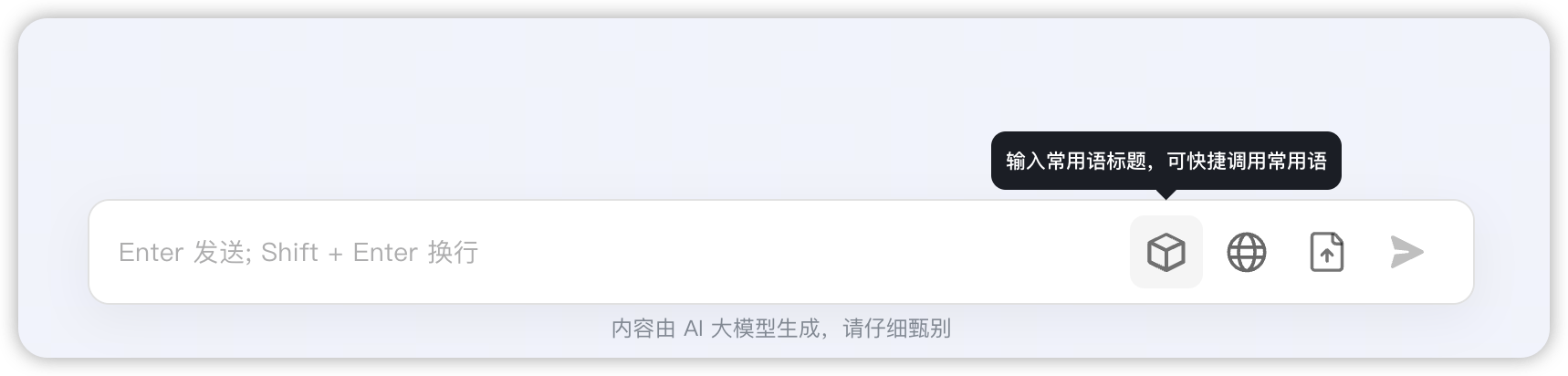Image resolution: width=1568 pixels, height=376 pixels.
Task: Attach a document using the upload button
Action: click(x=1326, y=252)
